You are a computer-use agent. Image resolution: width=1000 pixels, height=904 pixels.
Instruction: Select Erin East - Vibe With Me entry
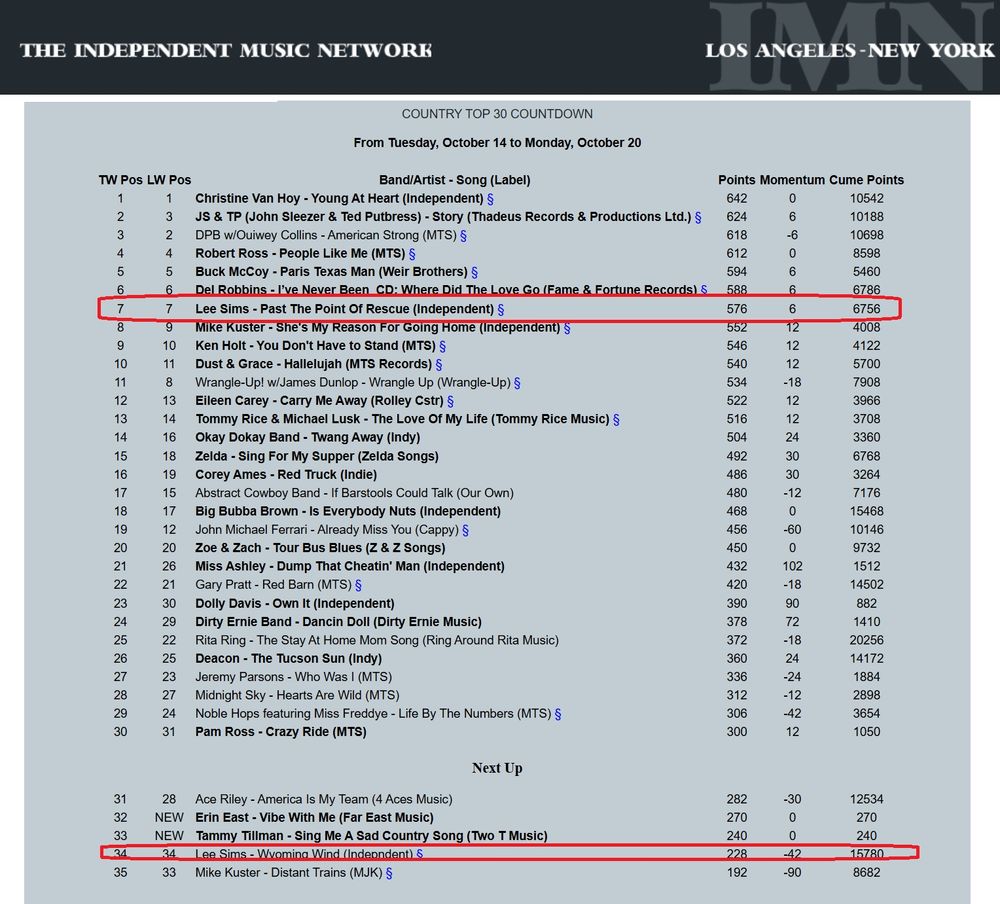click(x=314, y=818)
